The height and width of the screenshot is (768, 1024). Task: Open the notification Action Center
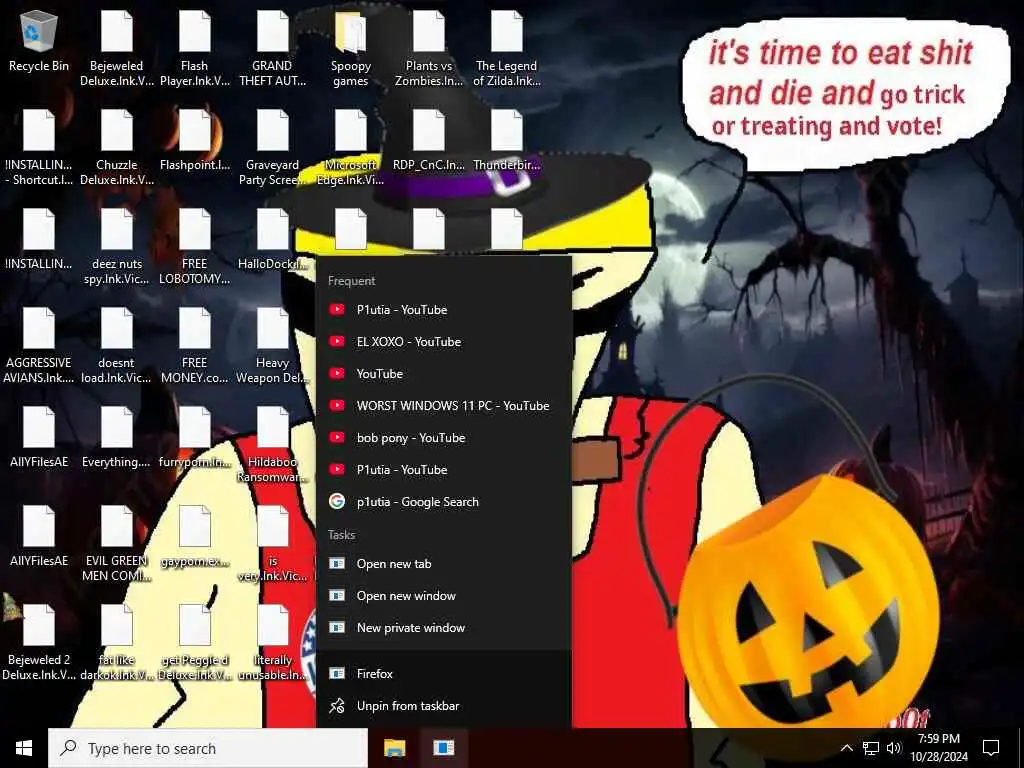point(991,748)
